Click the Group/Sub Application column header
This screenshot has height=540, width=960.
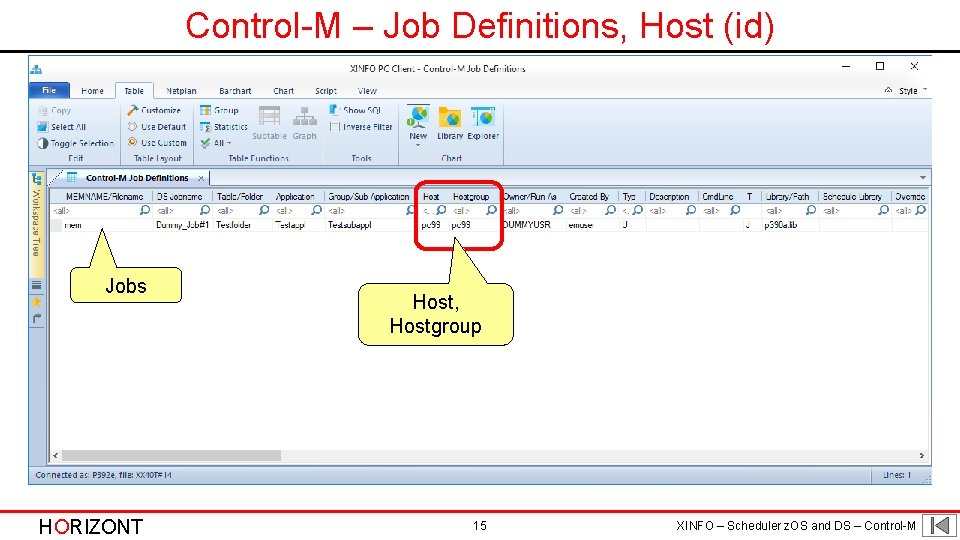pos(370,197)
